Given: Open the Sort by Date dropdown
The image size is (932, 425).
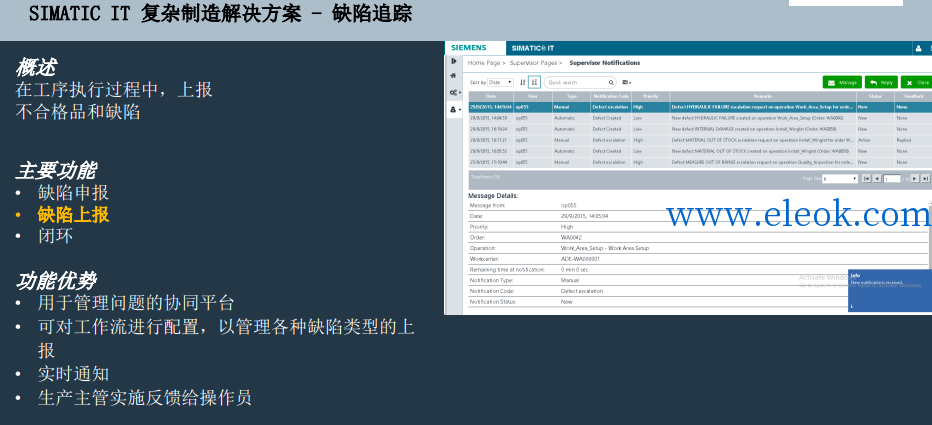Looking at the screenshot, I should [500, 83].
